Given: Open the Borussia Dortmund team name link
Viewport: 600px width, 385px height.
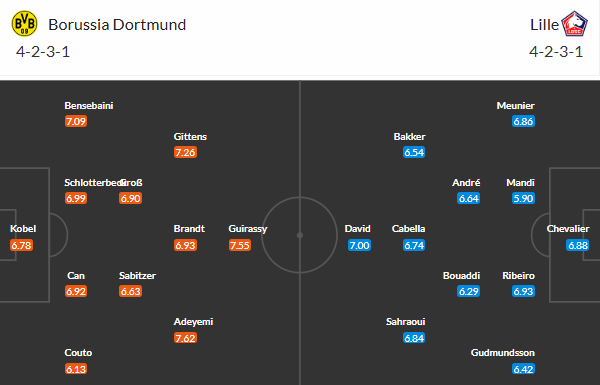Looking at the screenshot, I should (x=117, y=25).
